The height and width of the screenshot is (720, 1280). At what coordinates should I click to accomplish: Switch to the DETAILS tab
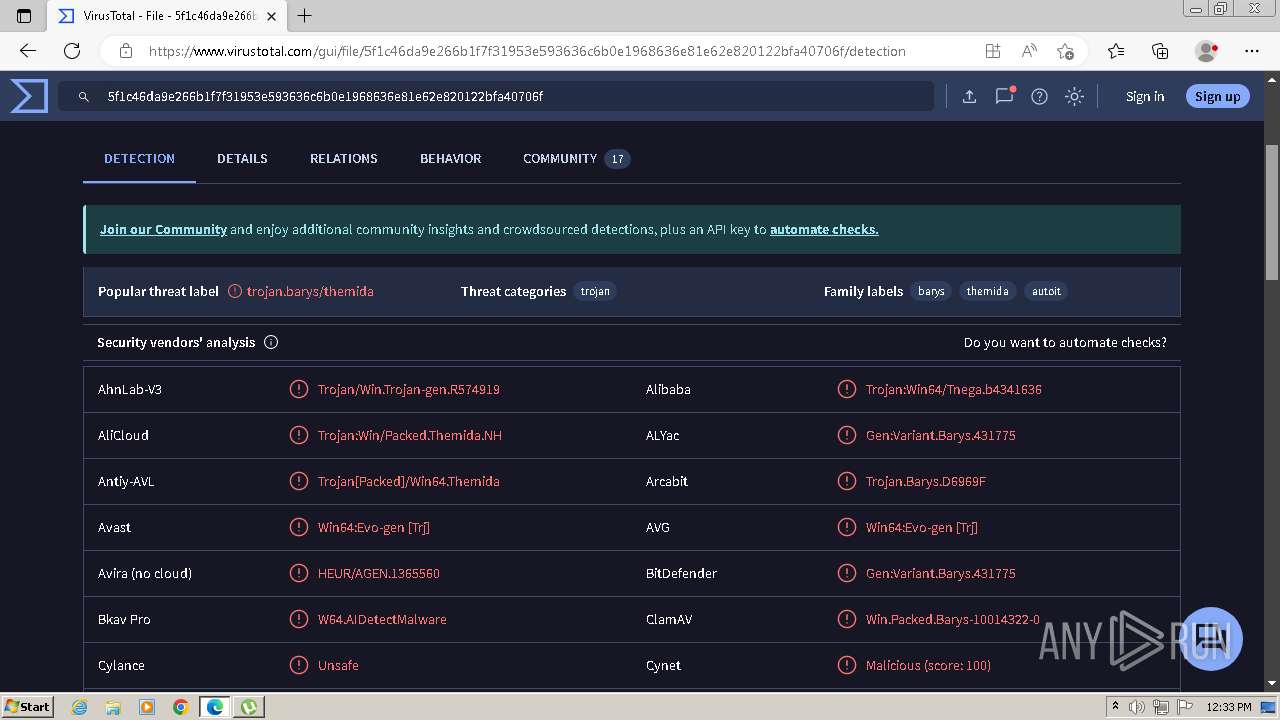[242, 159]
